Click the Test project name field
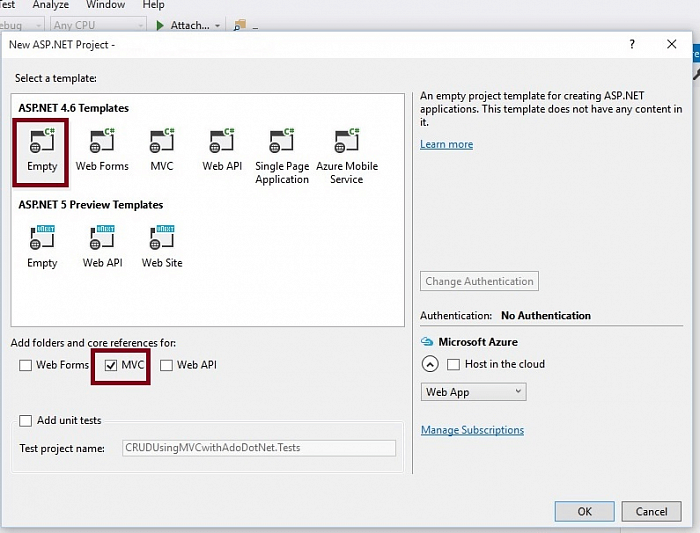Screen dimensions: 700x533 tap(259, 448)
